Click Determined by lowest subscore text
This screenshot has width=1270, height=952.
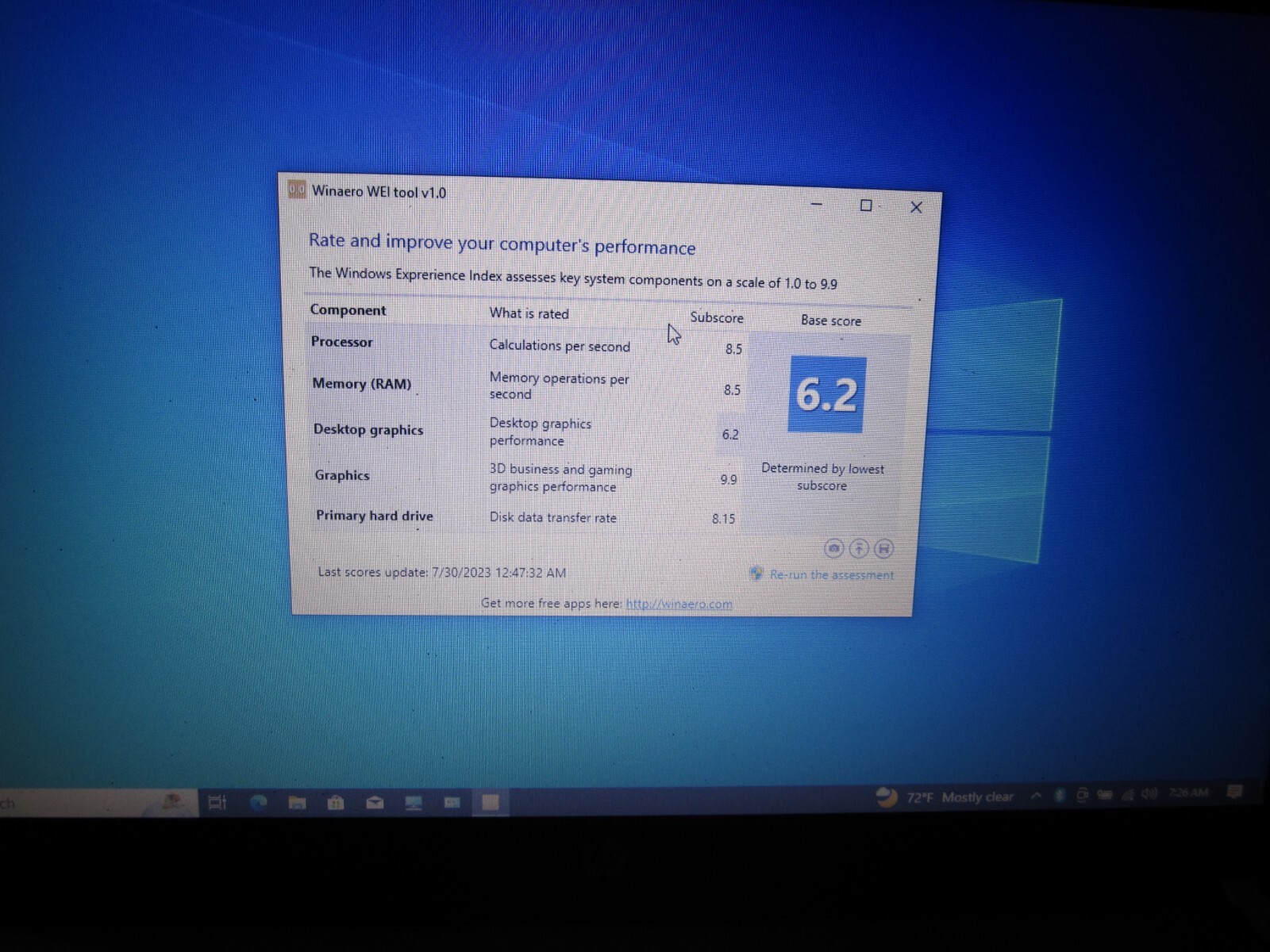tap(822, 477)
